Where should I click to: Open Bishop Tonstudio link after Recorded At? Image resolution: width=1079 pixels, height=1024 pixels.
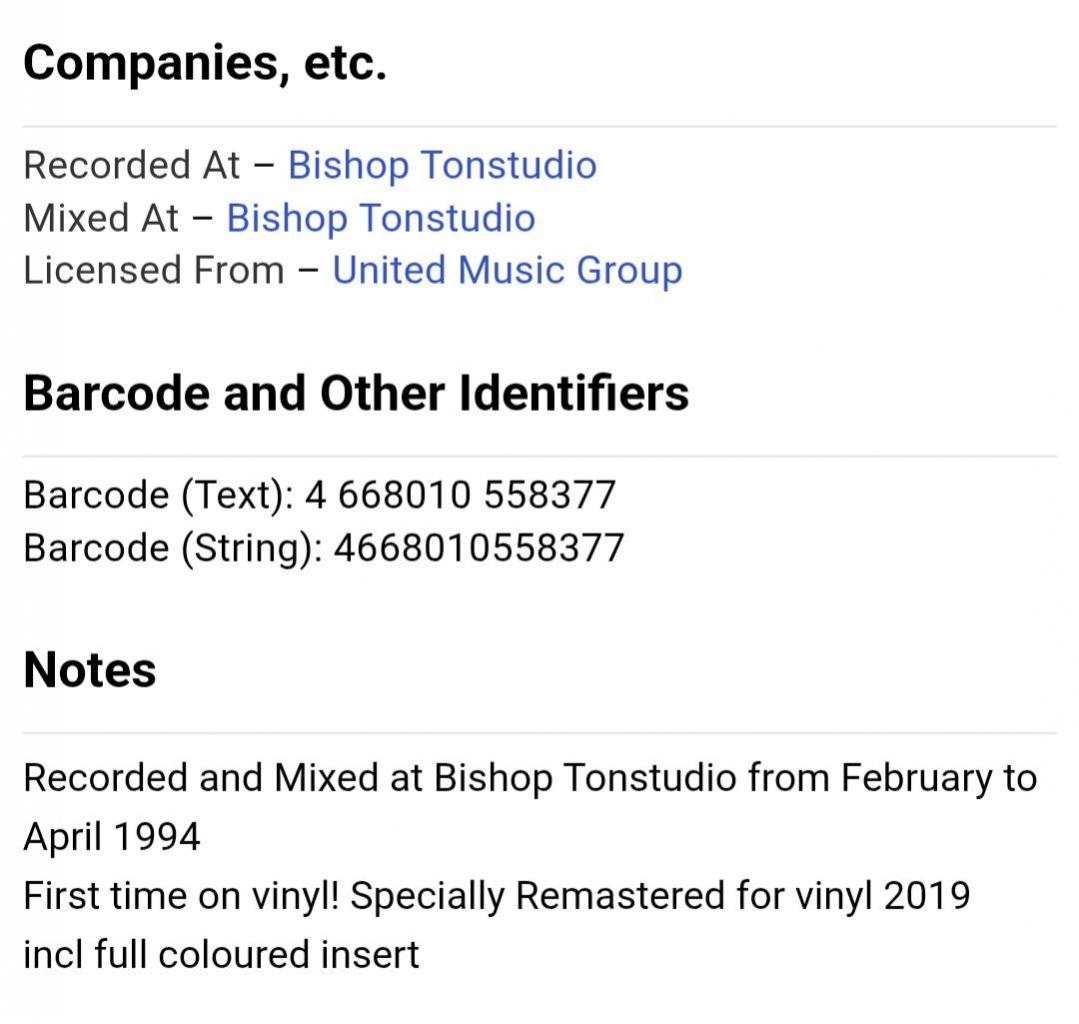(442, 165)
